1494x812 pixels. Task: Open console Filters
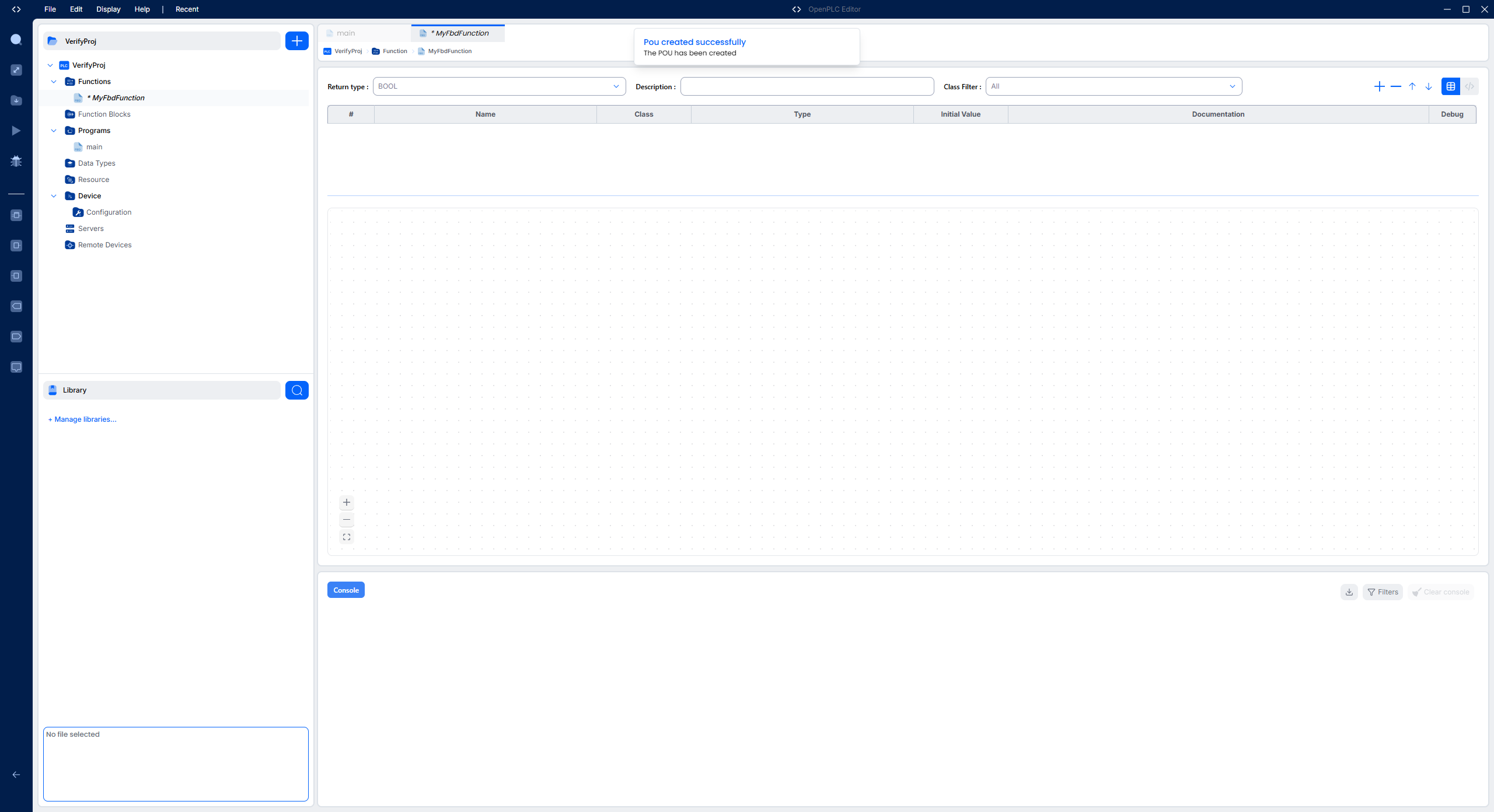pyautogui.click(x=1383, y=592)
